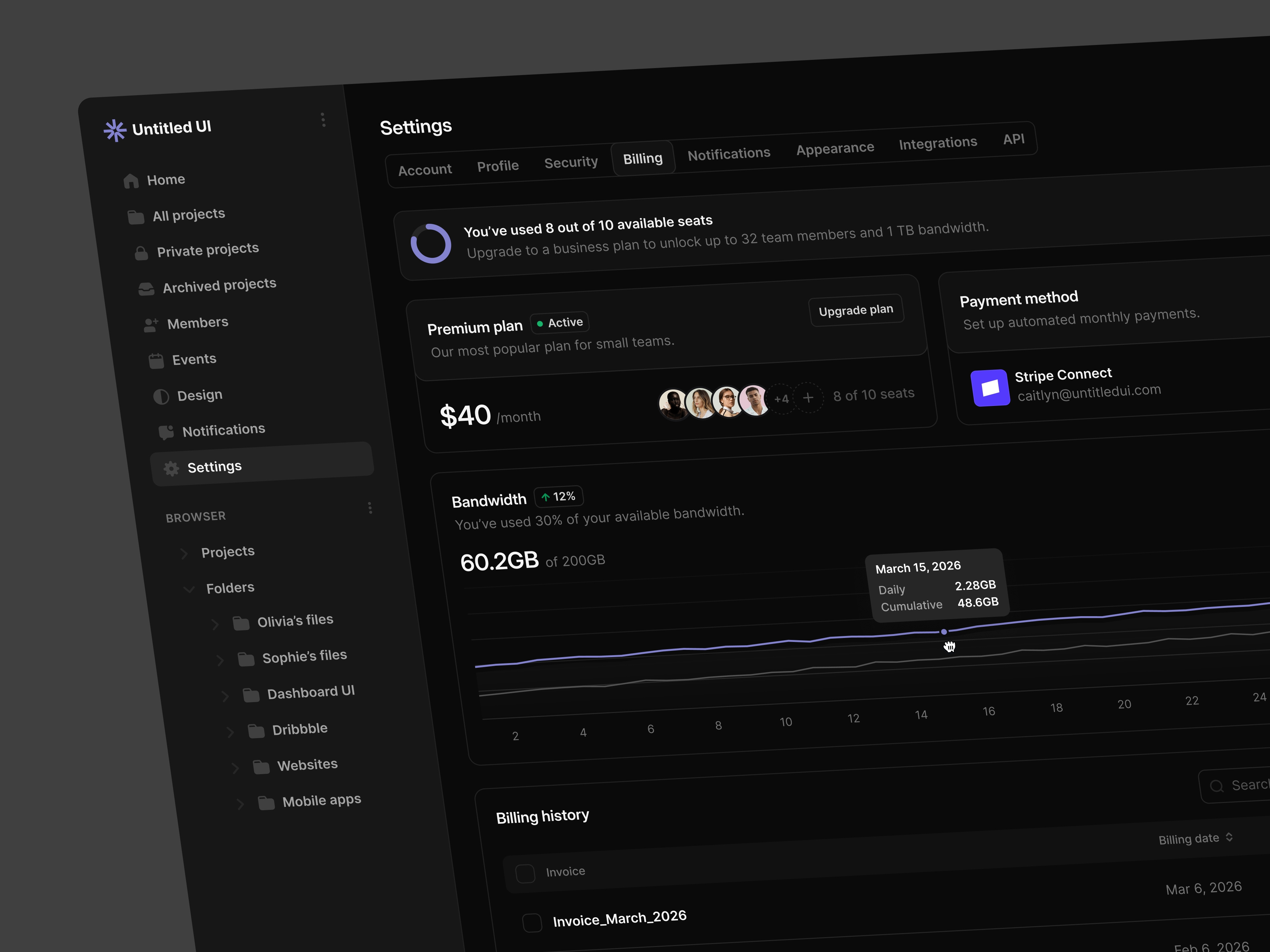
Task: Click the Events calendar icon
Action: click(x=156, y=361)
